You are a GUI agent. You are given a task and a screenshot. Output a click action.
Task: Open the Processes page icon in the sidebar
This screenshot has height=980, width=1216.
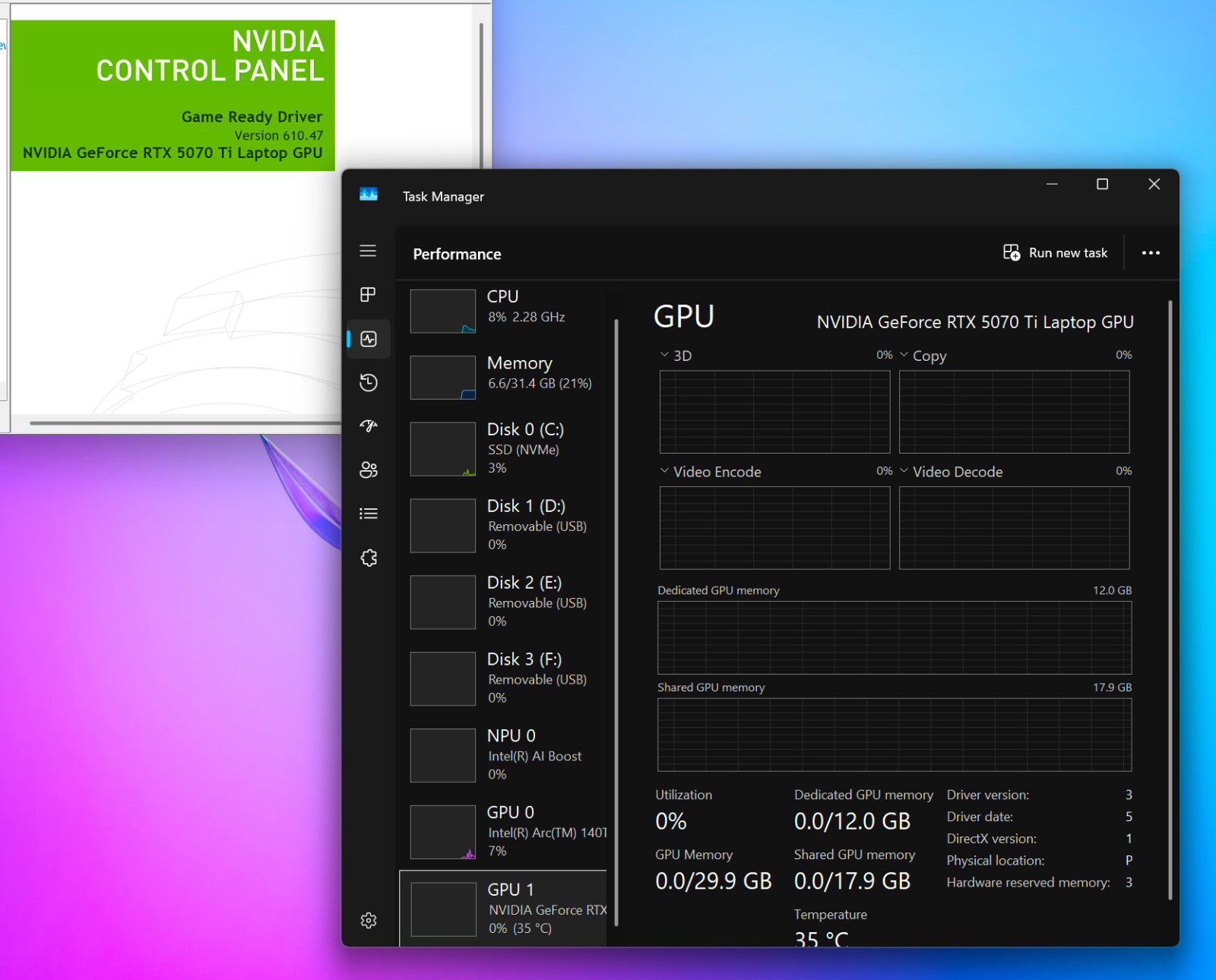pyautogui.click(x=368, y=295)
